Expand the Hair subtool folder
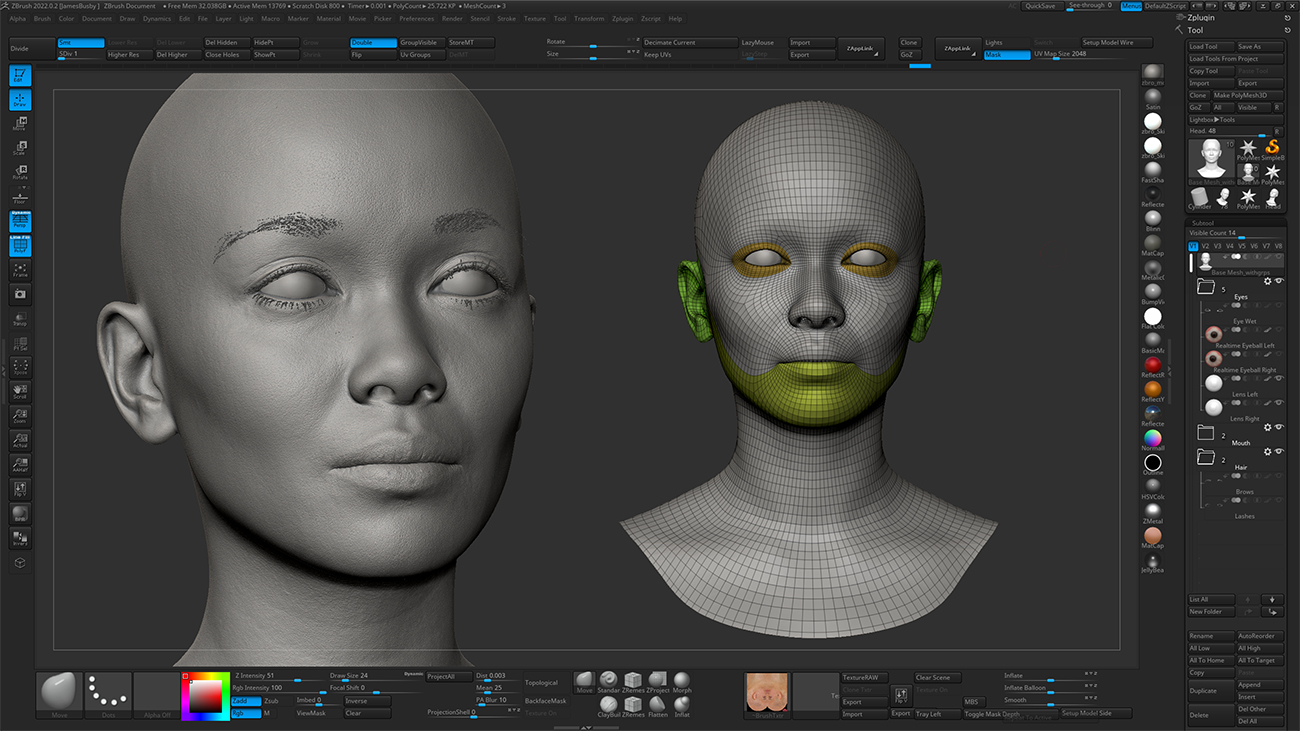Image resolution: width=1300 pixels, height=731 pixels. point(1206,458)
